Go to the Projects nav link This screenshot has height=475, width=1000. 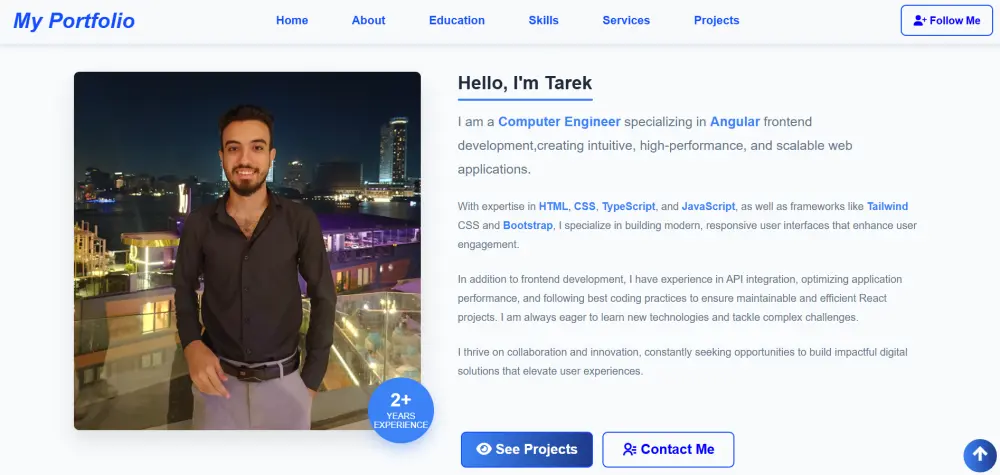(x=717, y=20)
